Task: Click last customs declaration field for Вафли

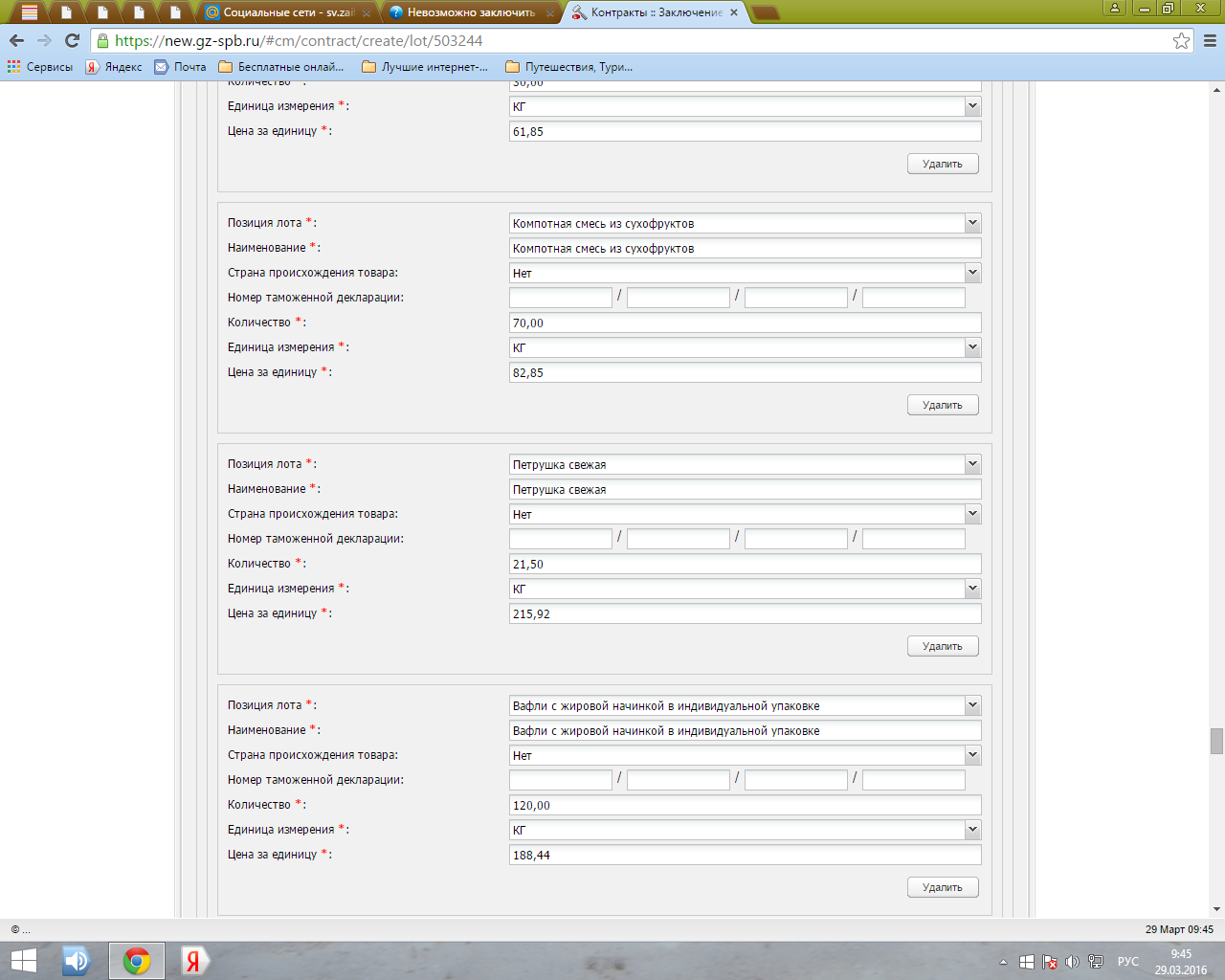Action: pyautogui.click(x=914, y=780)
